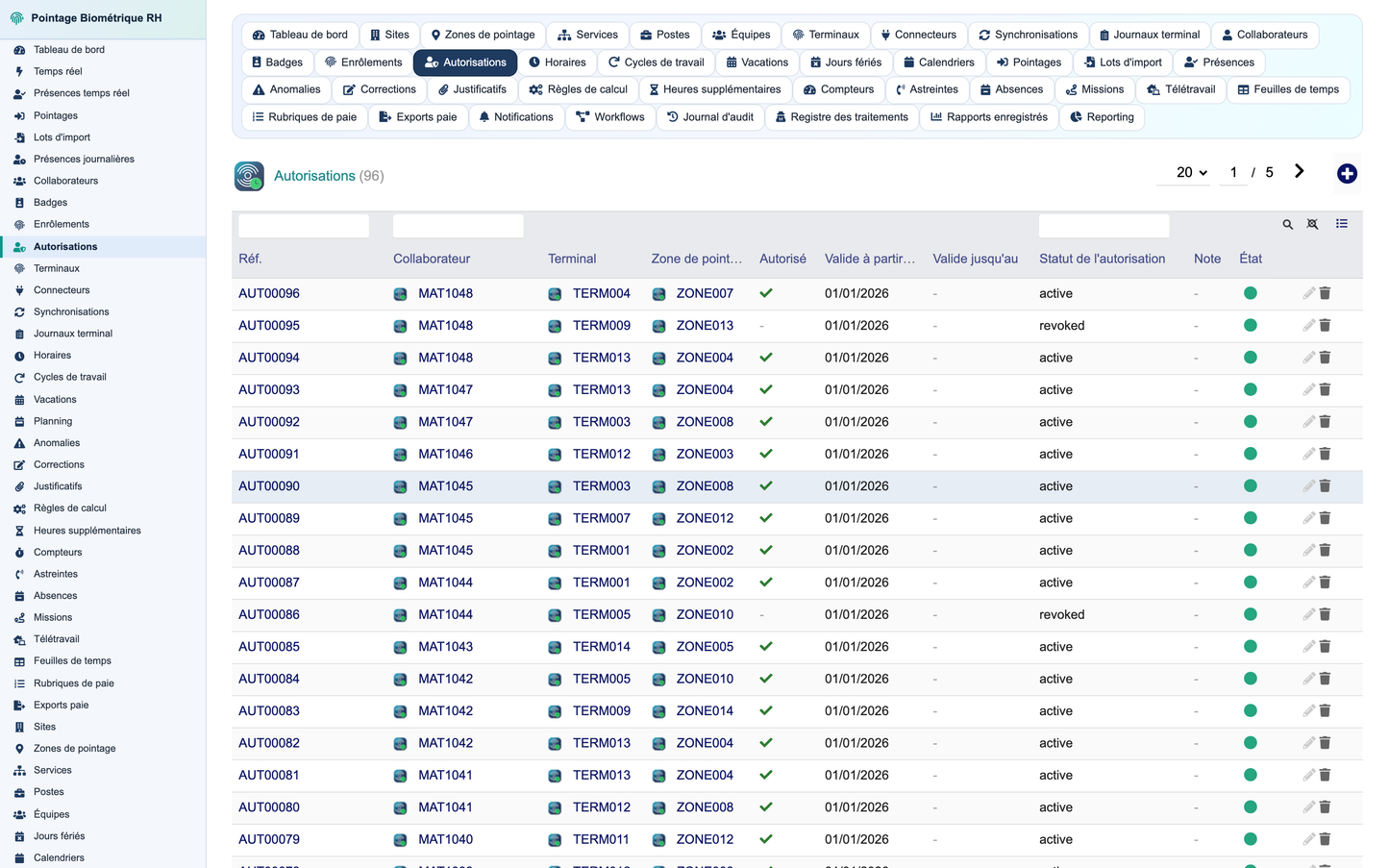Edit authorization AUT00096 with pencil icon
1389x868 pixels.
(1308, 293)
